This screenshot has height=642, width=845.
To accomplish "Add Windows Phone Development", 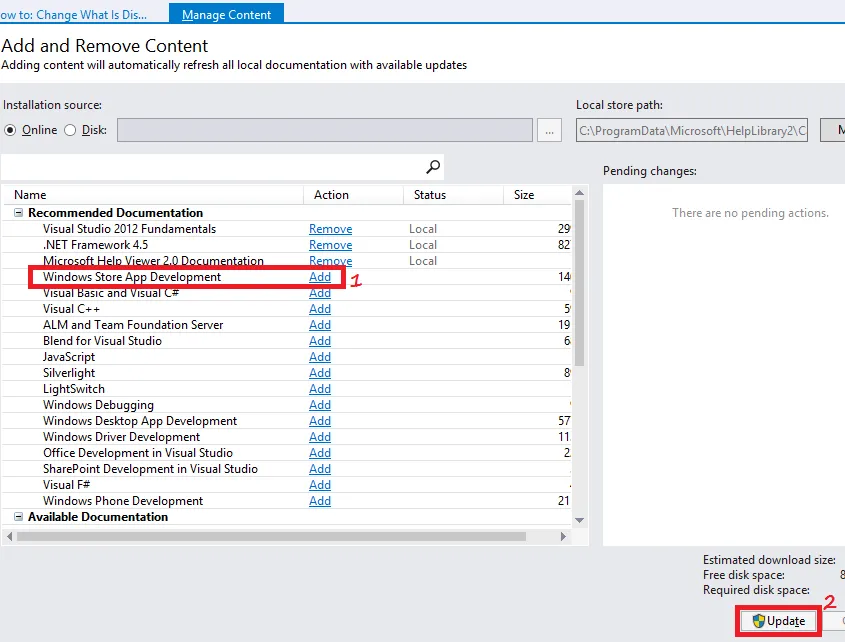I will (320, 501).
